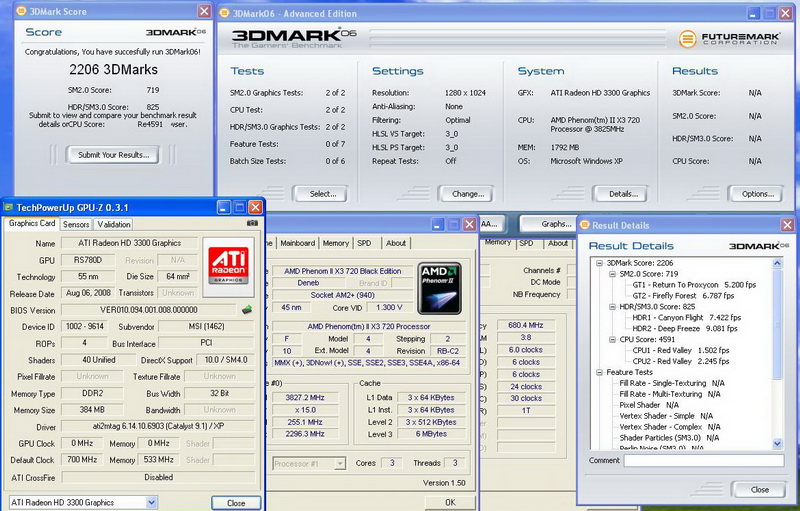Select Shader Particles (SM3.0) row
Screen dimensions: 800x511
pos(669,438)
